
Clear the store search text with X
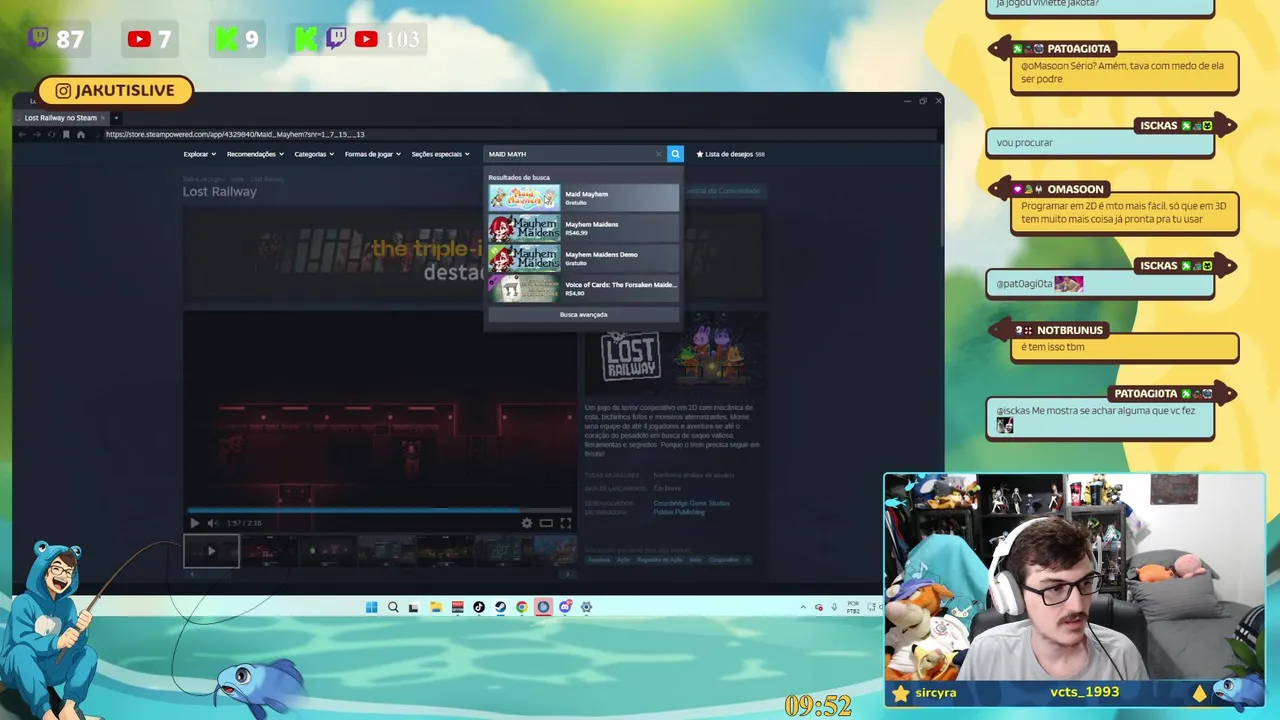[658, 154]
